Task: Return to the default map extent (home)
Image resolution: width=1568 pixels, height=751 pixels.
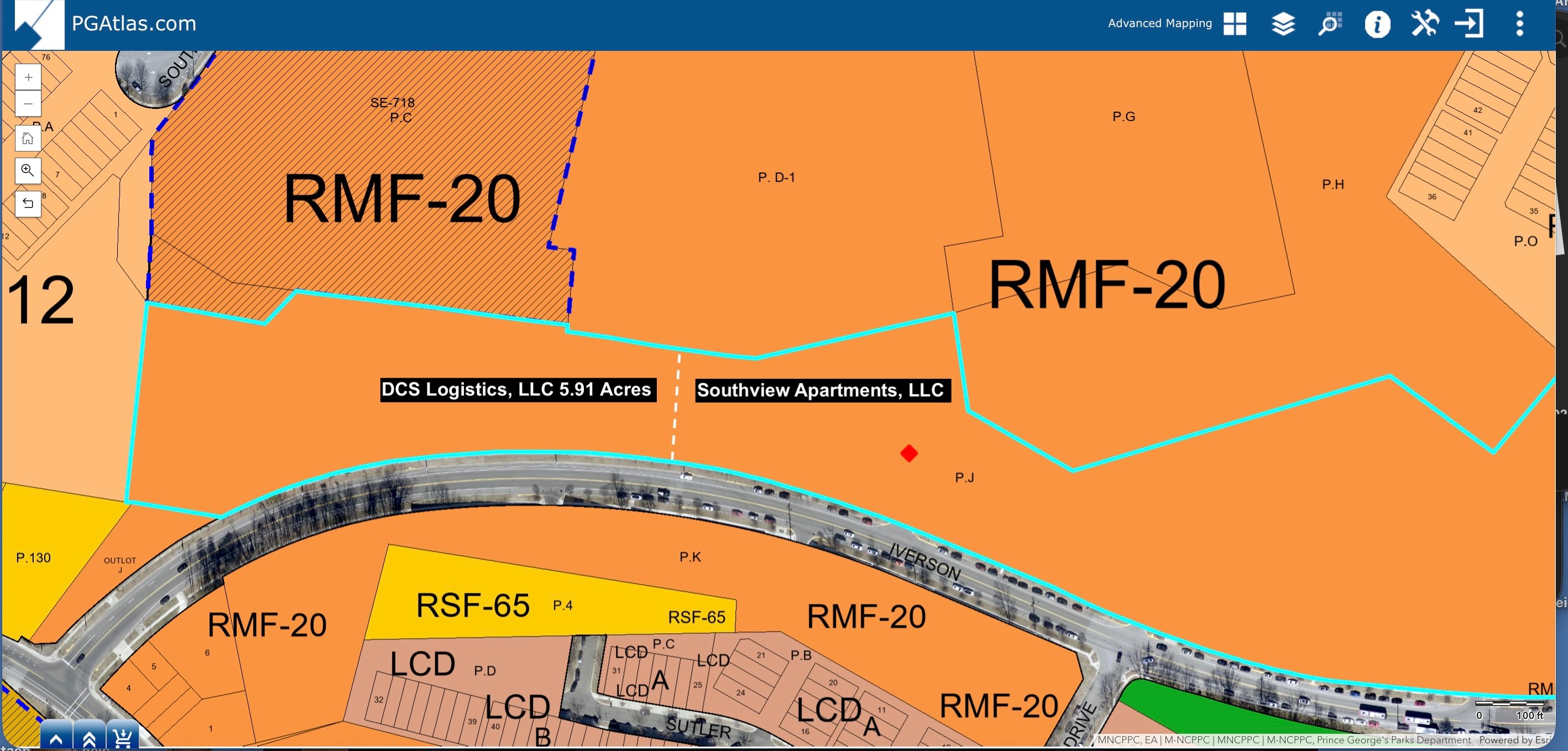Action: click(28, 138)
